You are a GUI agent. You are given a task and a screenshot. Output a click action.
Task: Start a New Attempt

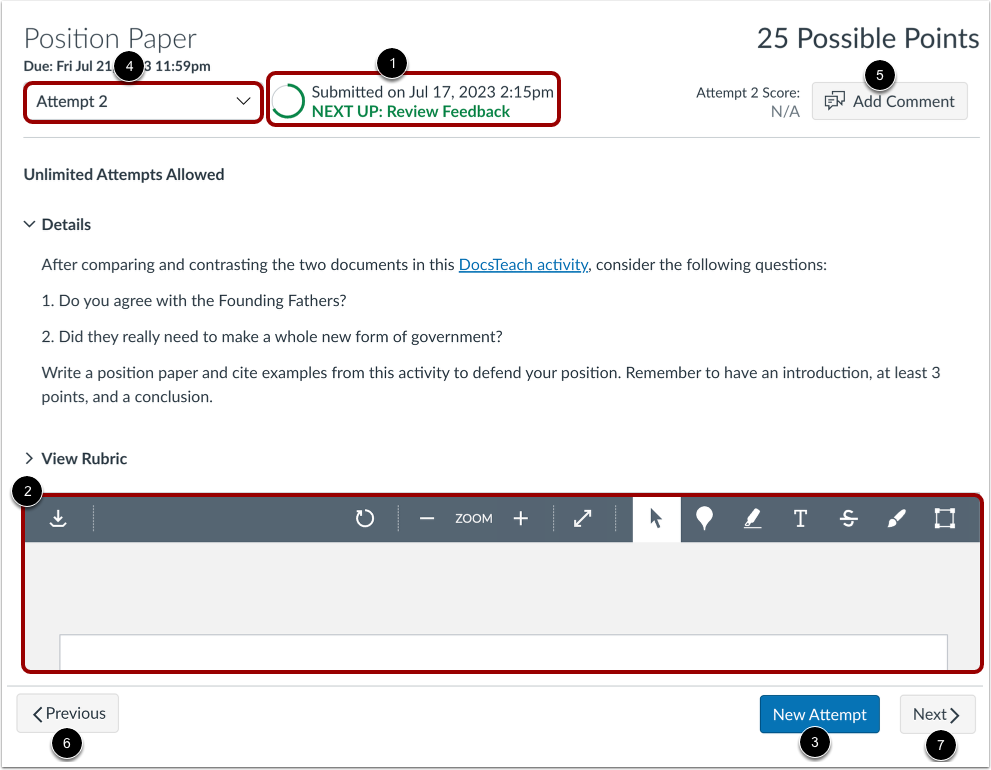tap(820, 714)
